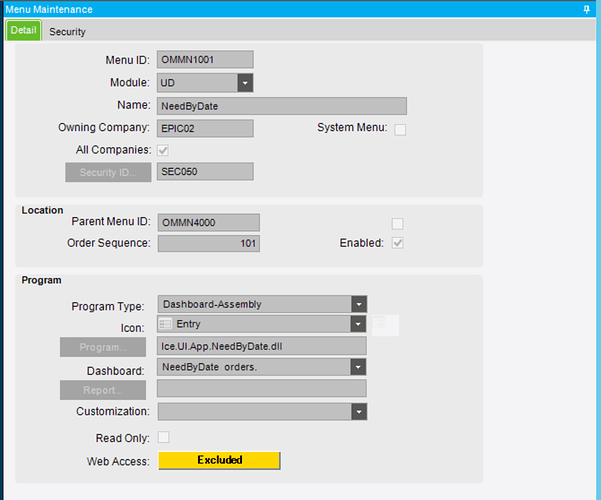Click the Program... button

pos(103,347)
